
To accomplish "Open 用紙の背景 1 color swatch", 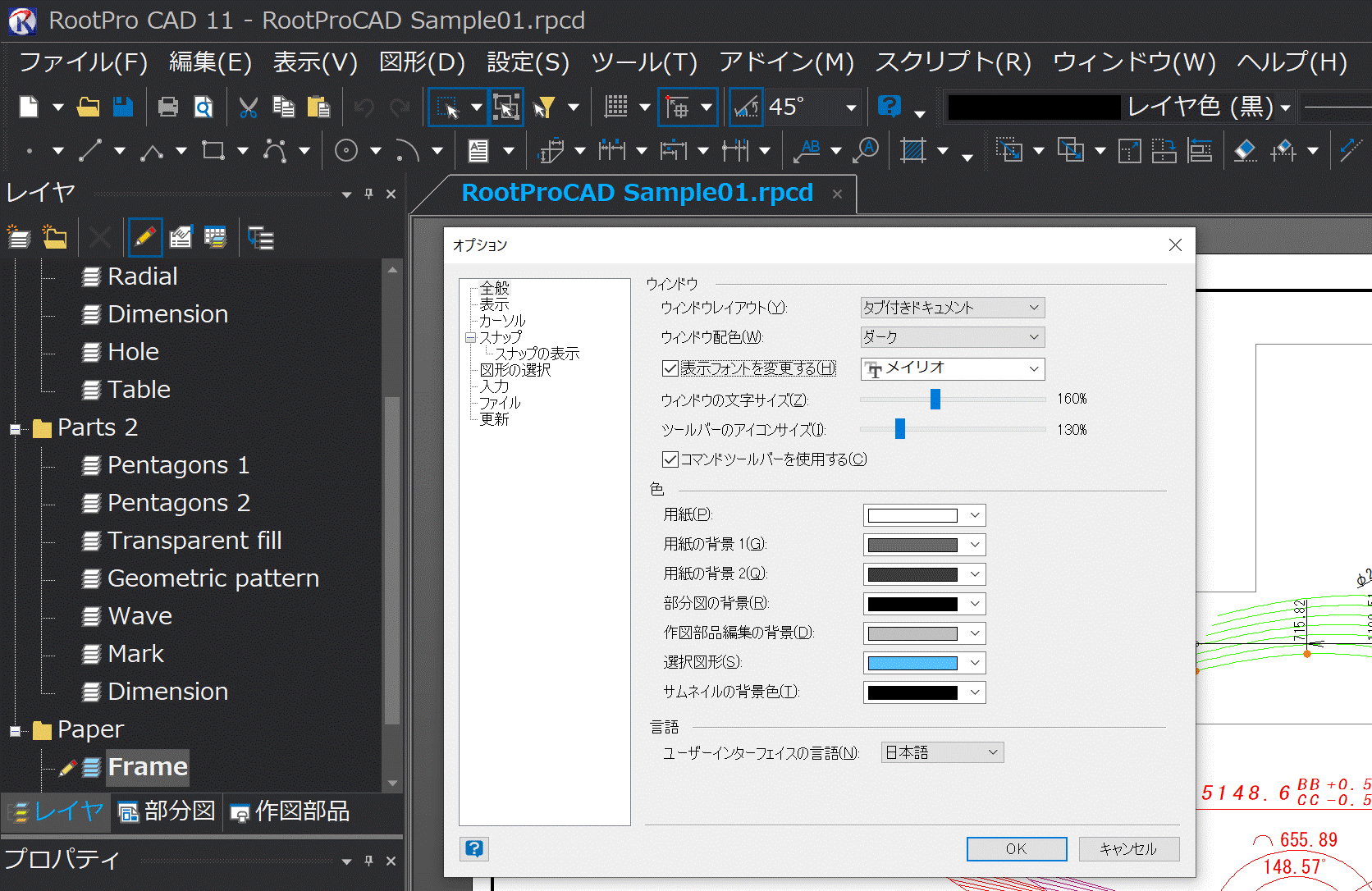I will 924,545.
